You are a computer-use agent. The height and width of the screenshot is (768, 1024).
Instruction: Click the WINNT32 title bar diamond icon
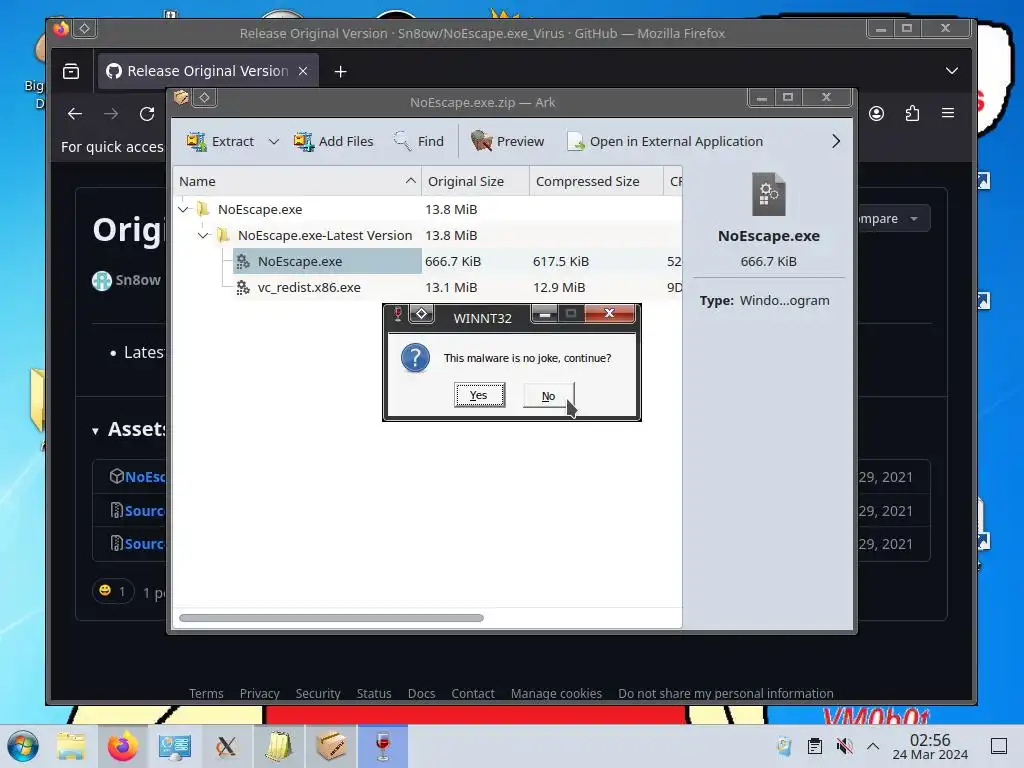click(421, 314)
